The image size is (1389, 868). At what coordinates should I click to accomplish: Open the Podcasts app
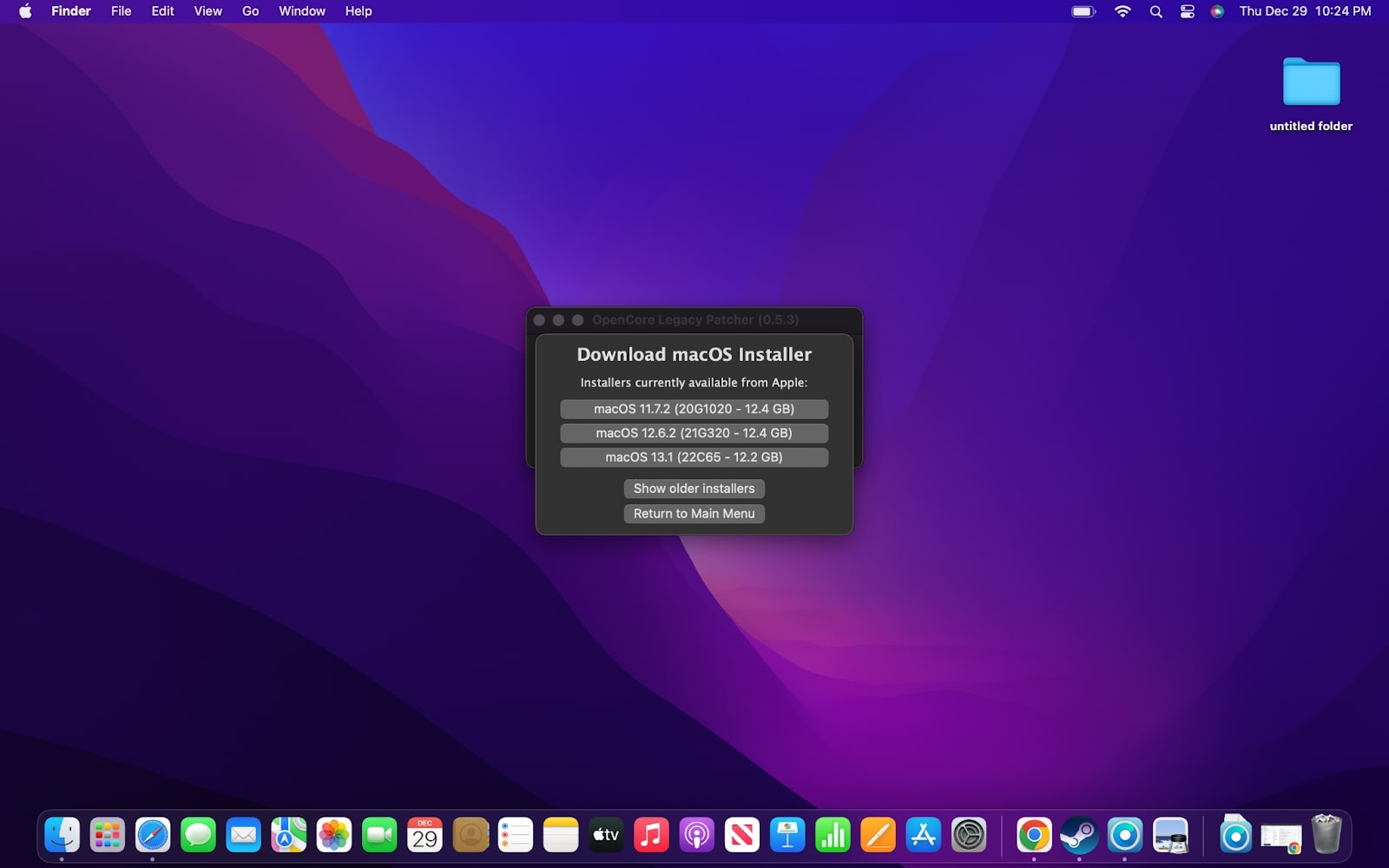click(695, 835)
